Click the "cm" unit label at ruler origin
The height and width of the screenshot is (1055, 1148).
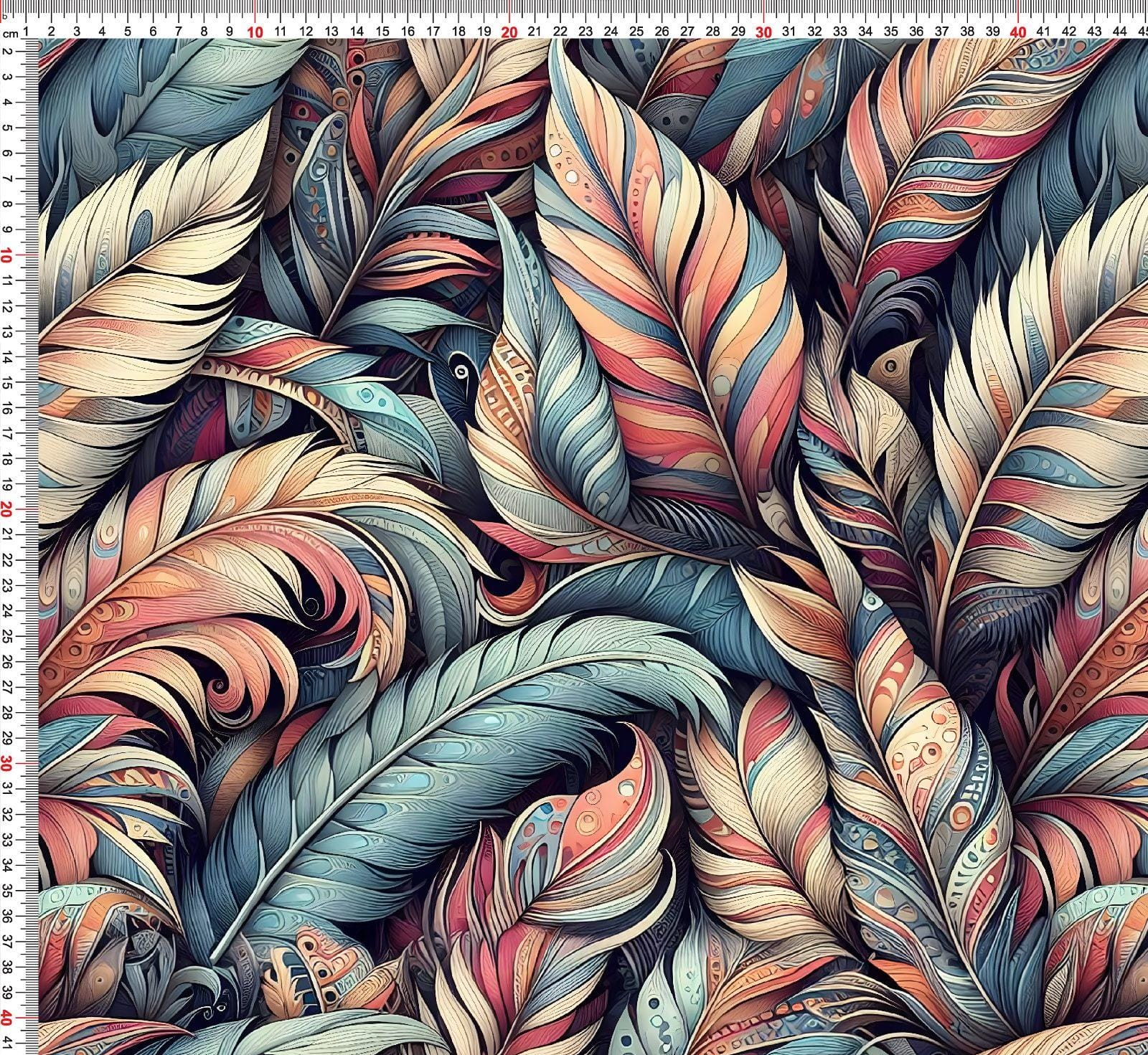[x=10, y=34]
